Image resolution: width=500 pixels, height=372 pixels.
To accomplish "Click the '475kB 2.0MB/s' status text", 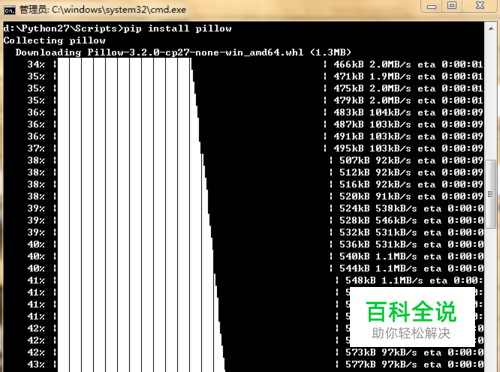I will click(372, 89).
